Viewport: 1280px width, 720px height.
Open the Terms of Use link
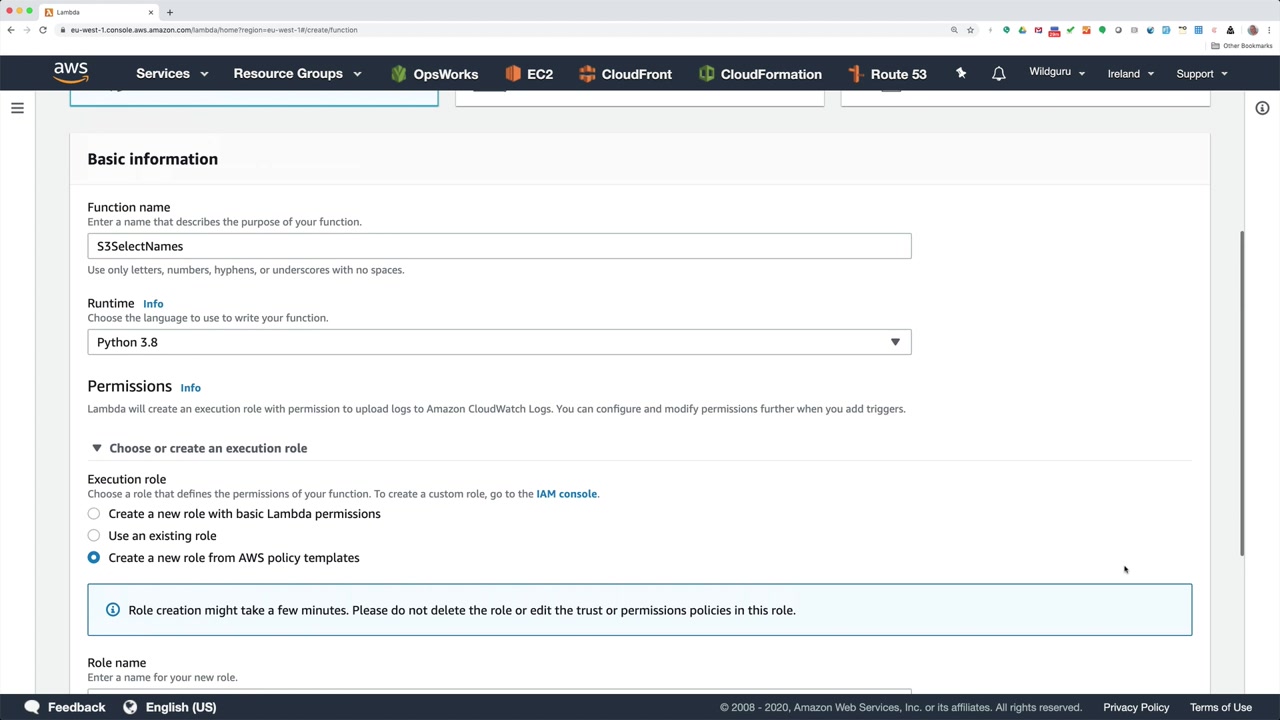click(1221, 707)
